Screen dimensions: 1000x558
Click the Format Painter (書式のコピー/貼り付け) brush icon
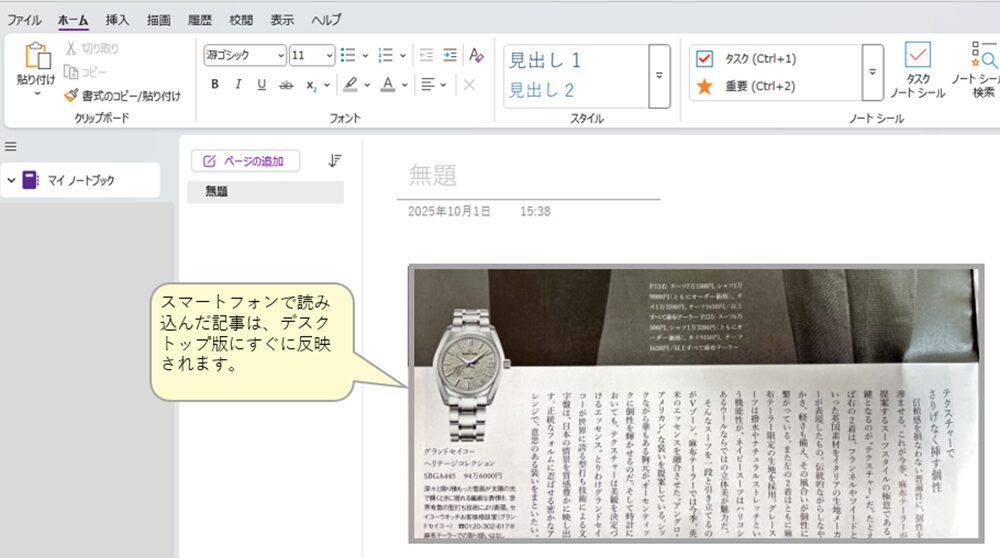pos(71,96)
